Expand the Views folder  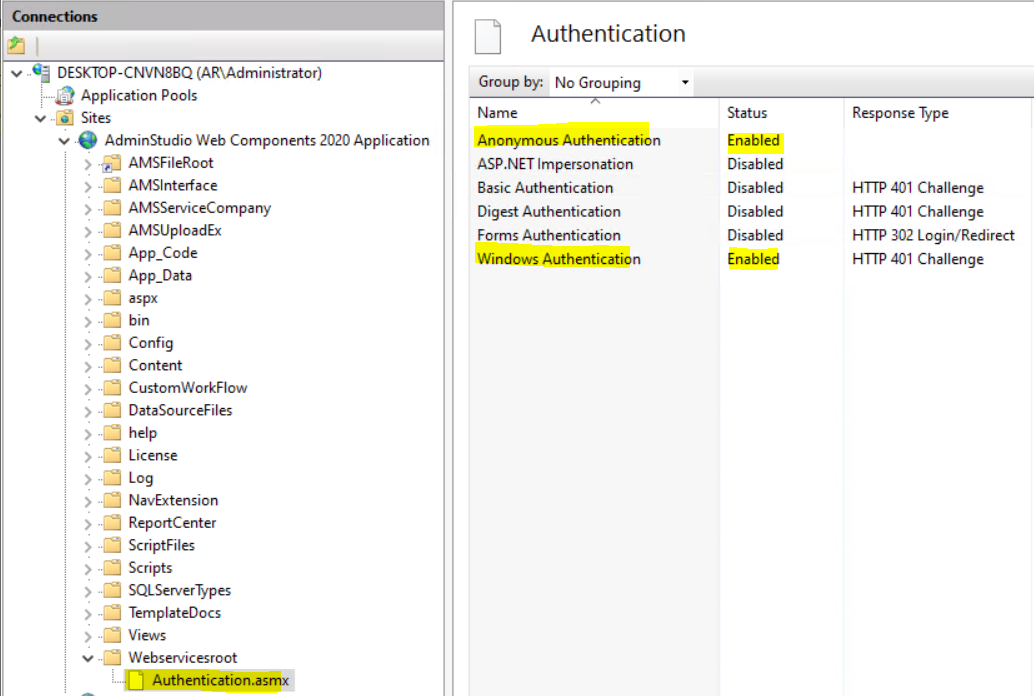[x=88, y=636]
